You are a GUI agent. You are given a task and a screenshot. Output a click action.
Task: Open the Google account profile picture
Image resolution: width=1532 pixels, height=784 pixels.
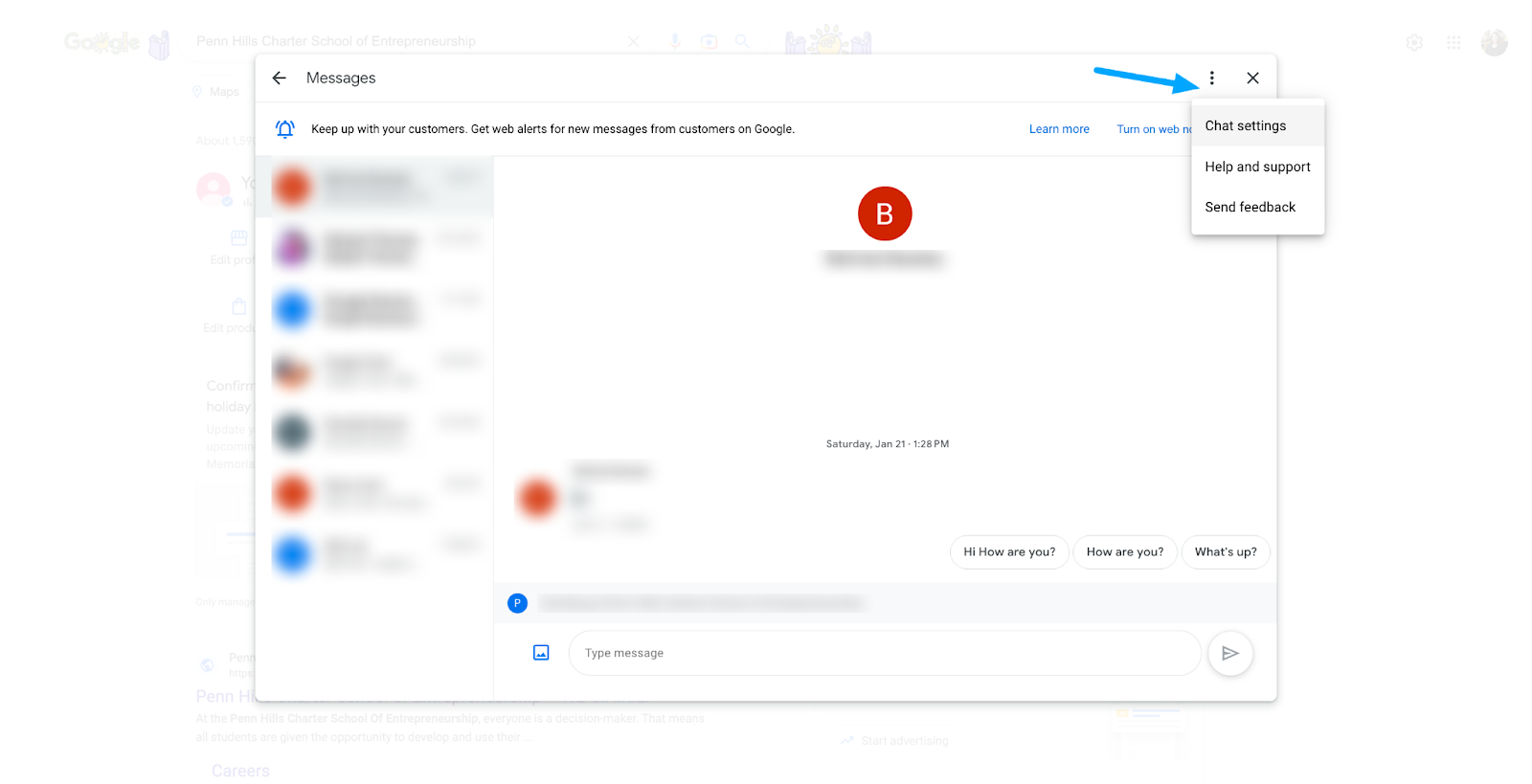[1494, 42]
